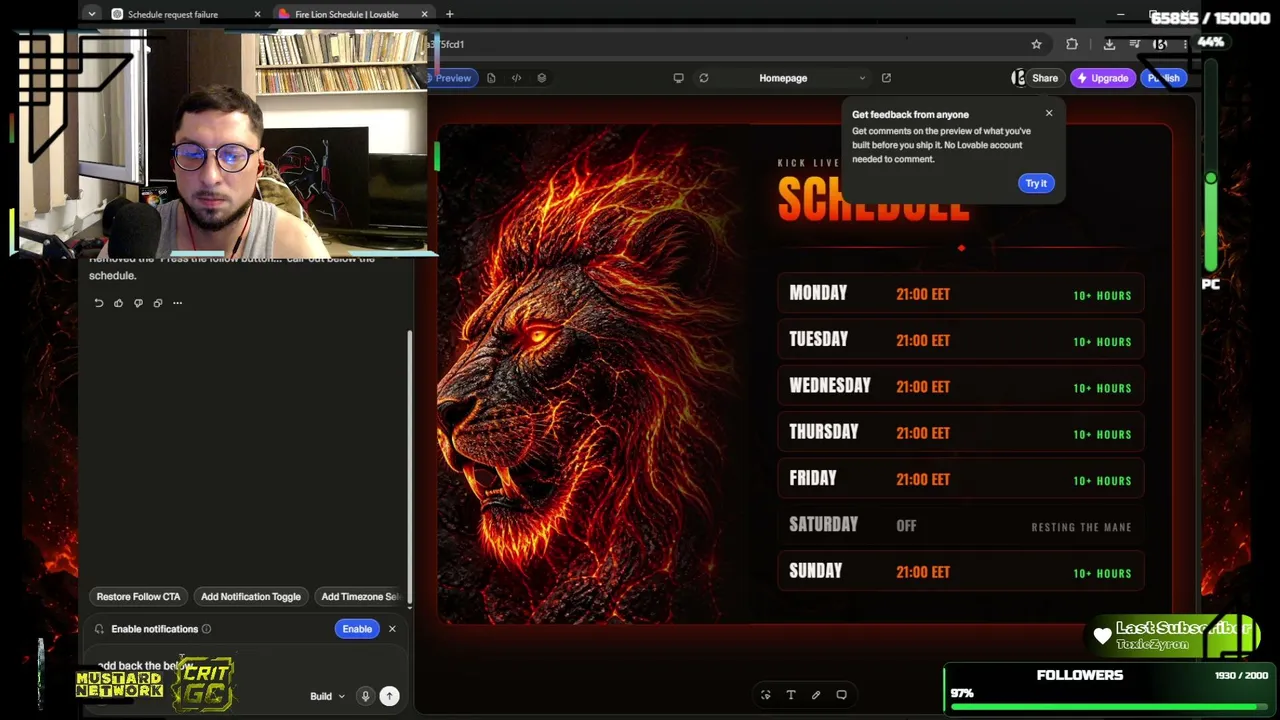
Task: Open the file view icon next to Preview
Action: tap(491, 78)
